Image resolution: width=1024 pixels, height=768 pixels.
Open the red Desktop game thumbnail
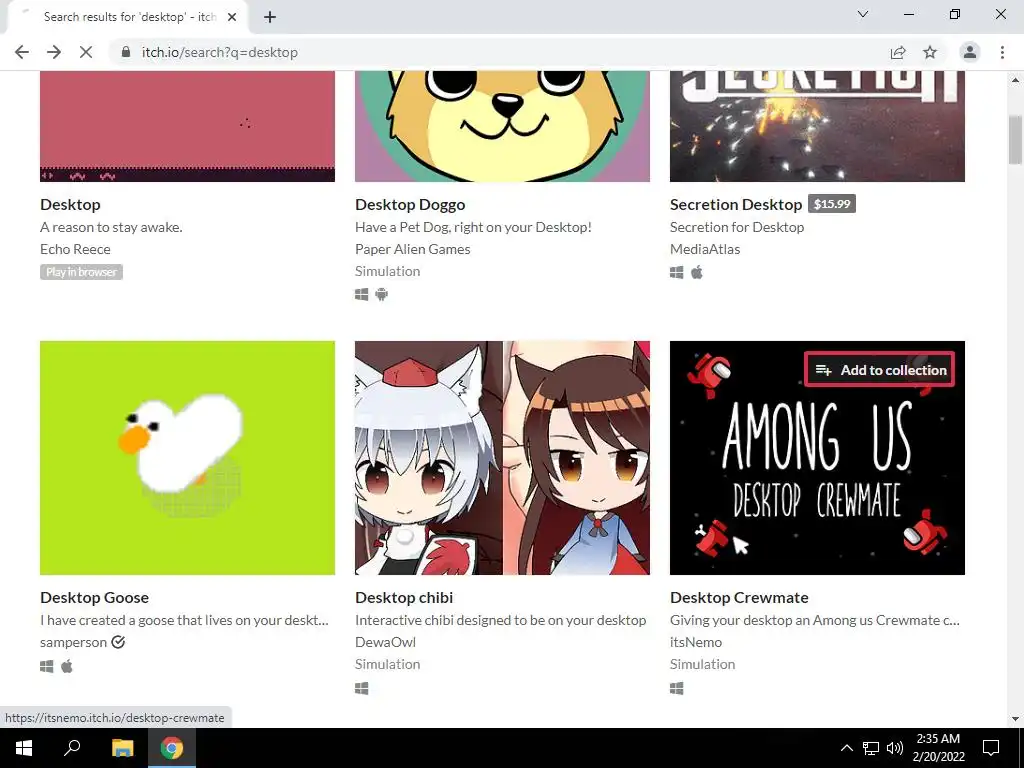[x=187, y=126]
